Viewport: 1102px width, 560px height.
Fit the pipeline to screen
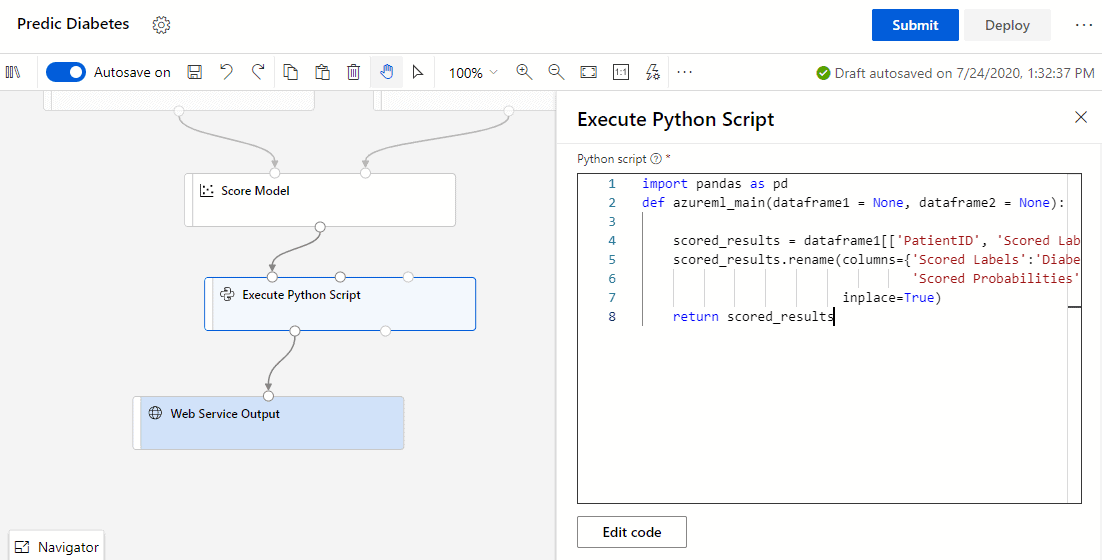(x=588, y=72)
